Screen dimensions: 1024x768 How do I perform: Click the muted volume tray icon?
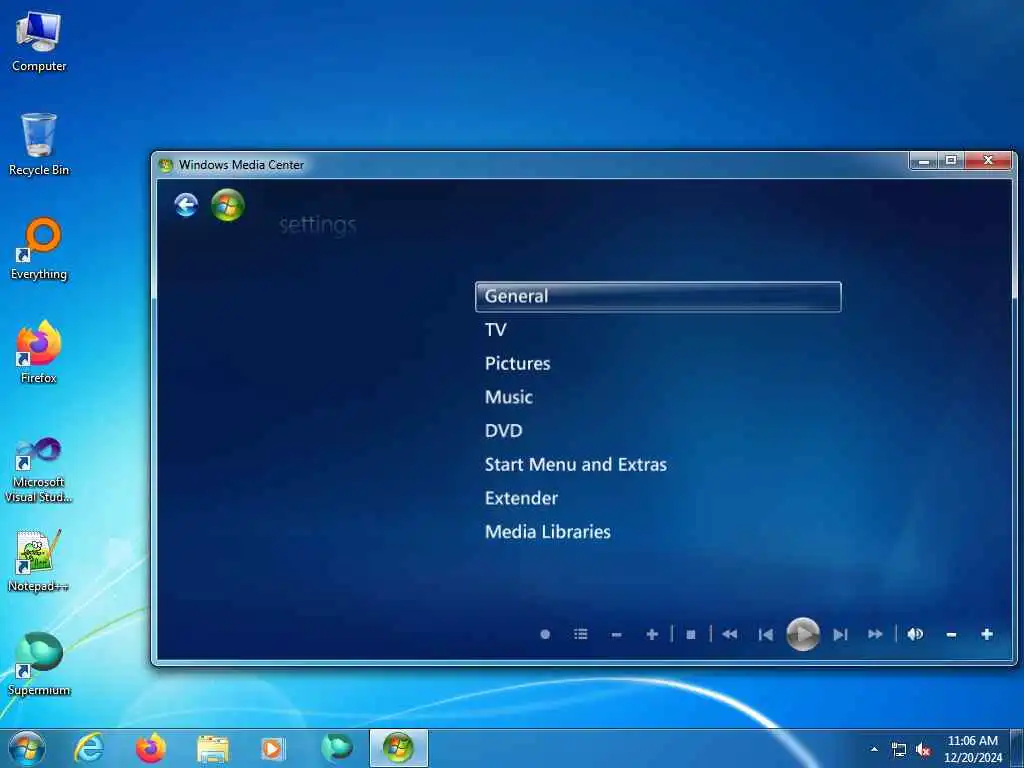coord(923,750)
